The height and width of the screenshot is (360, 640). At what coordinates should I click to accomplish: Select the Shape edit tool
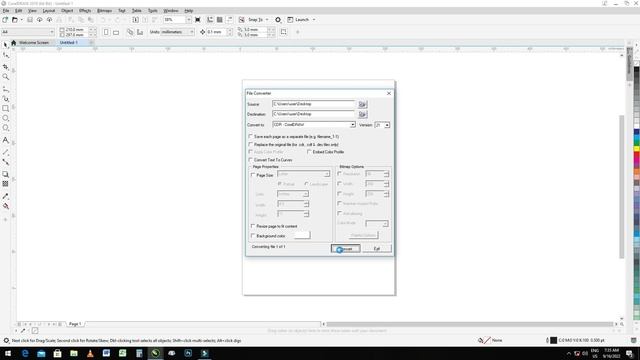pos(6,56)
